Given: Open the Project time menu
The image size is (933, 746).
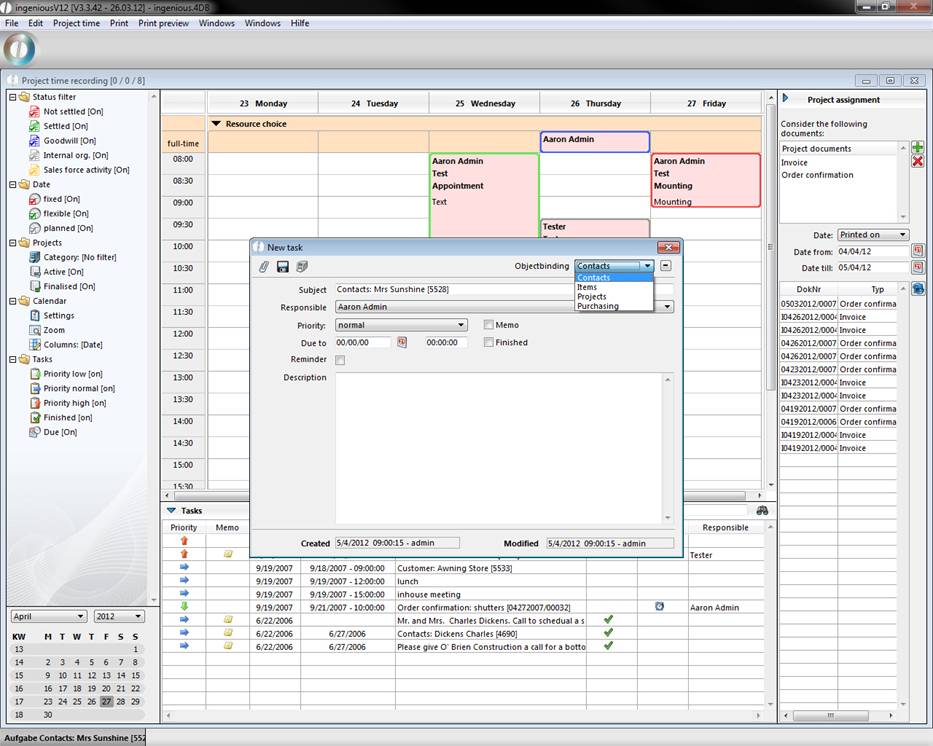Looking at the screenshot, I should pos(76,23).
